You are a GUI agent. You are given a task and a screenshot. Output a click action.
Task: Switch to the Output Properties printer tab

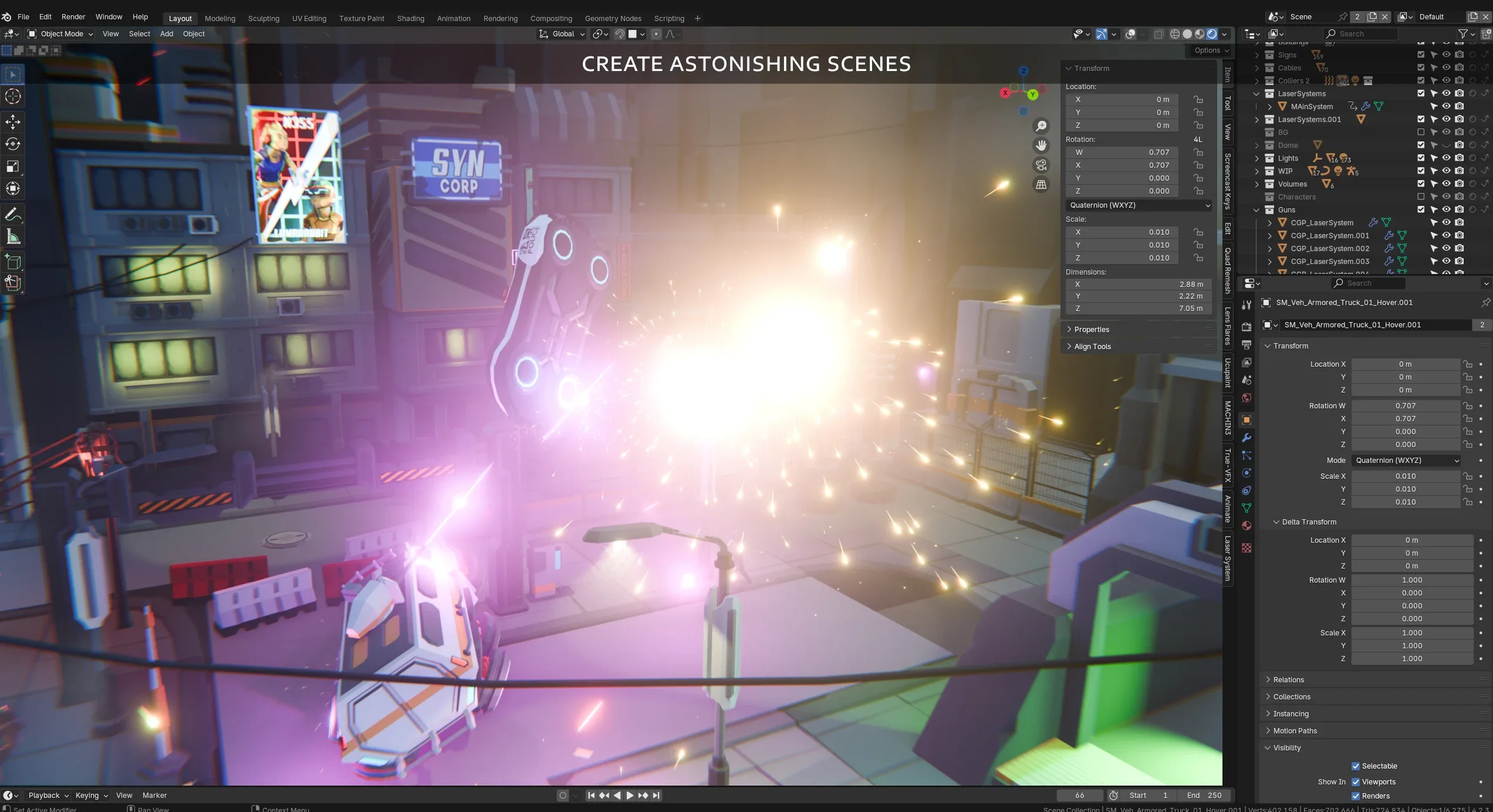point(1247,344)
